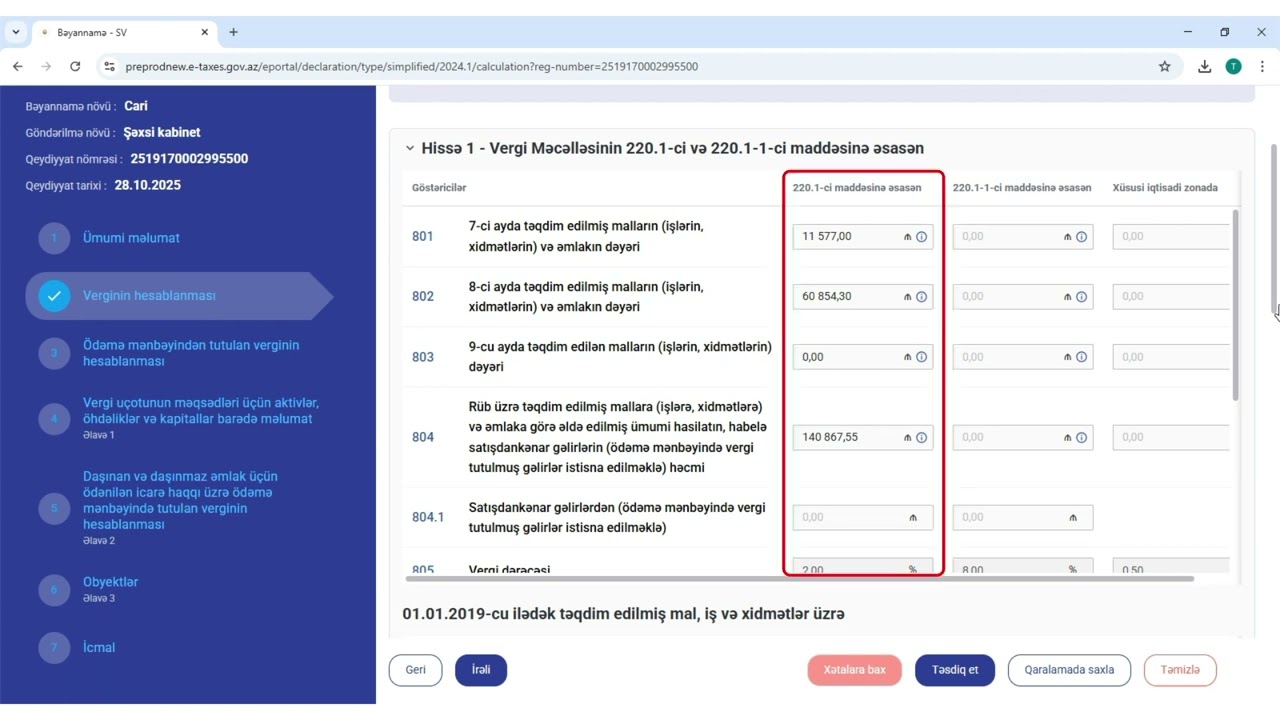This screenshot has height=720, width=1280.
Task: Click step 6 circle icon beside Obyektlər
Action: point(55,590)
